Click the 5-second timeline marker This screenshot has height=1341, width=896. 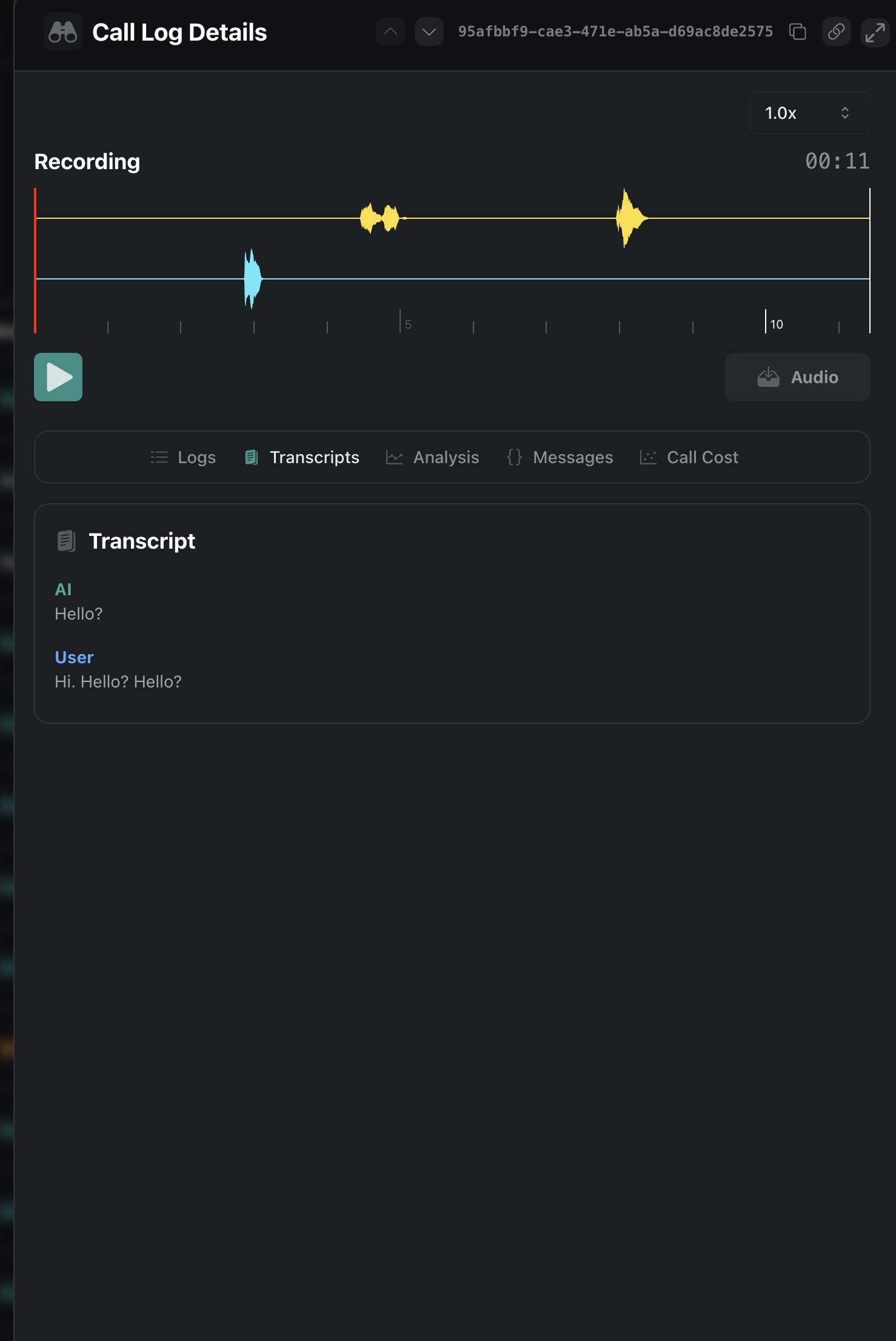401,323
